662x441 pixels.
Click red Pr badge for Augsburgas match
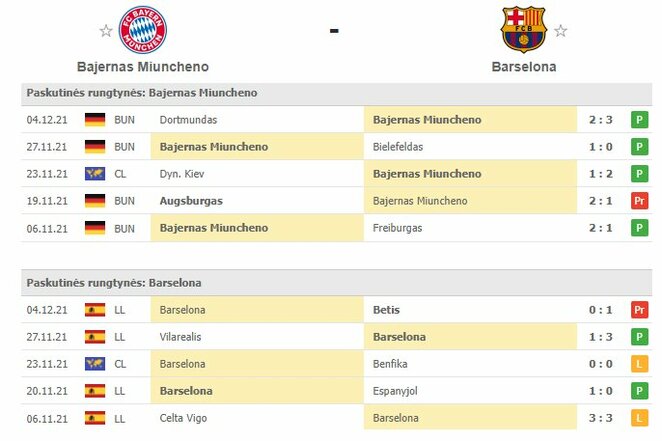click(638, 201)
